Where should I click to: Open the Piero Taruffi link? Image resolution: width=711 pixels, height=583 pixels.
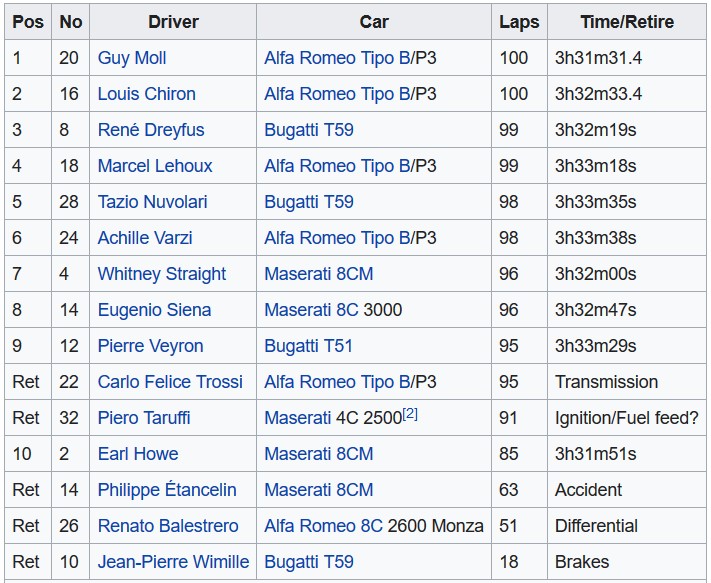tap(144, 418)
